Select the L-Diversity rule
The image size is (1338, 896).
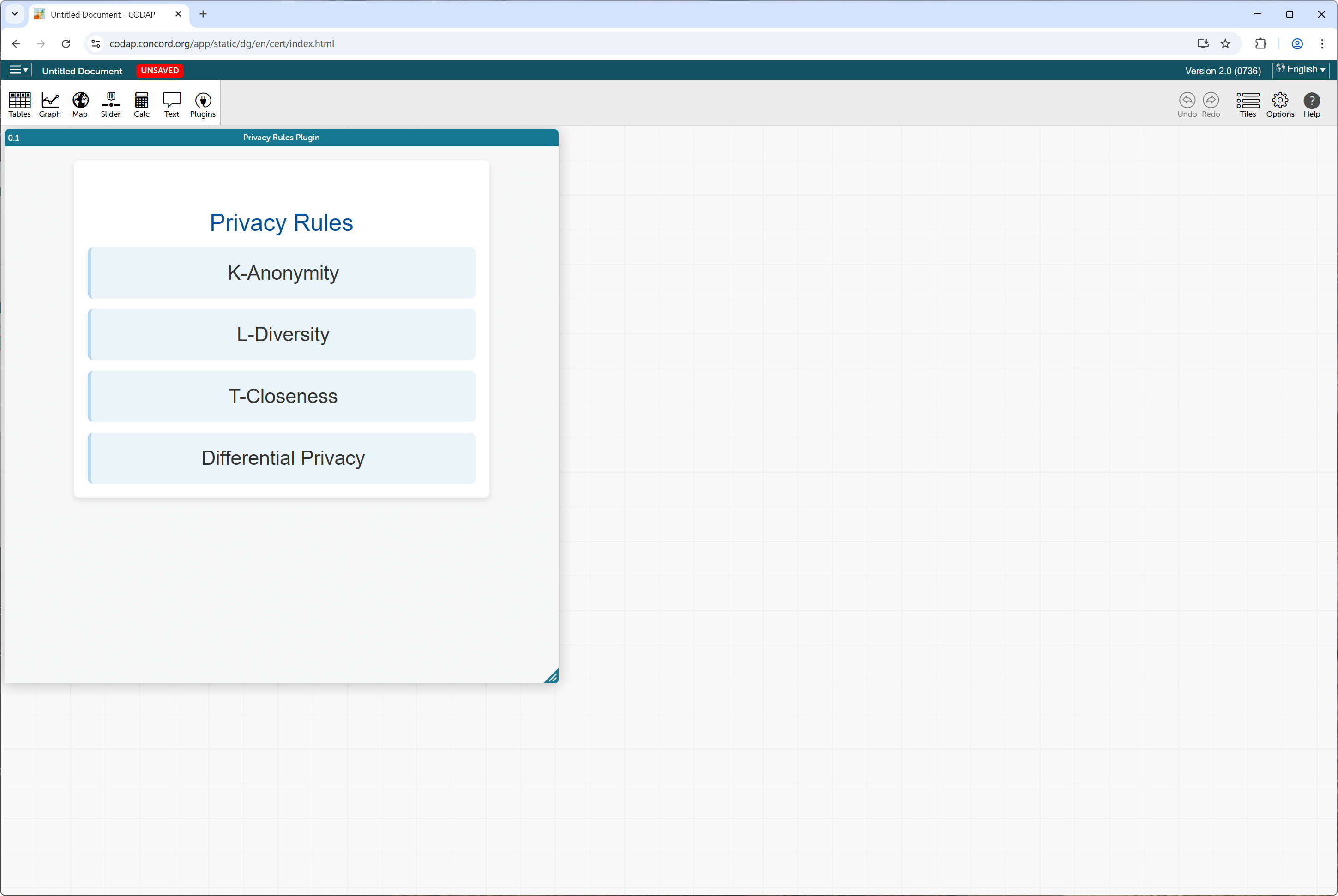[282, 334]
